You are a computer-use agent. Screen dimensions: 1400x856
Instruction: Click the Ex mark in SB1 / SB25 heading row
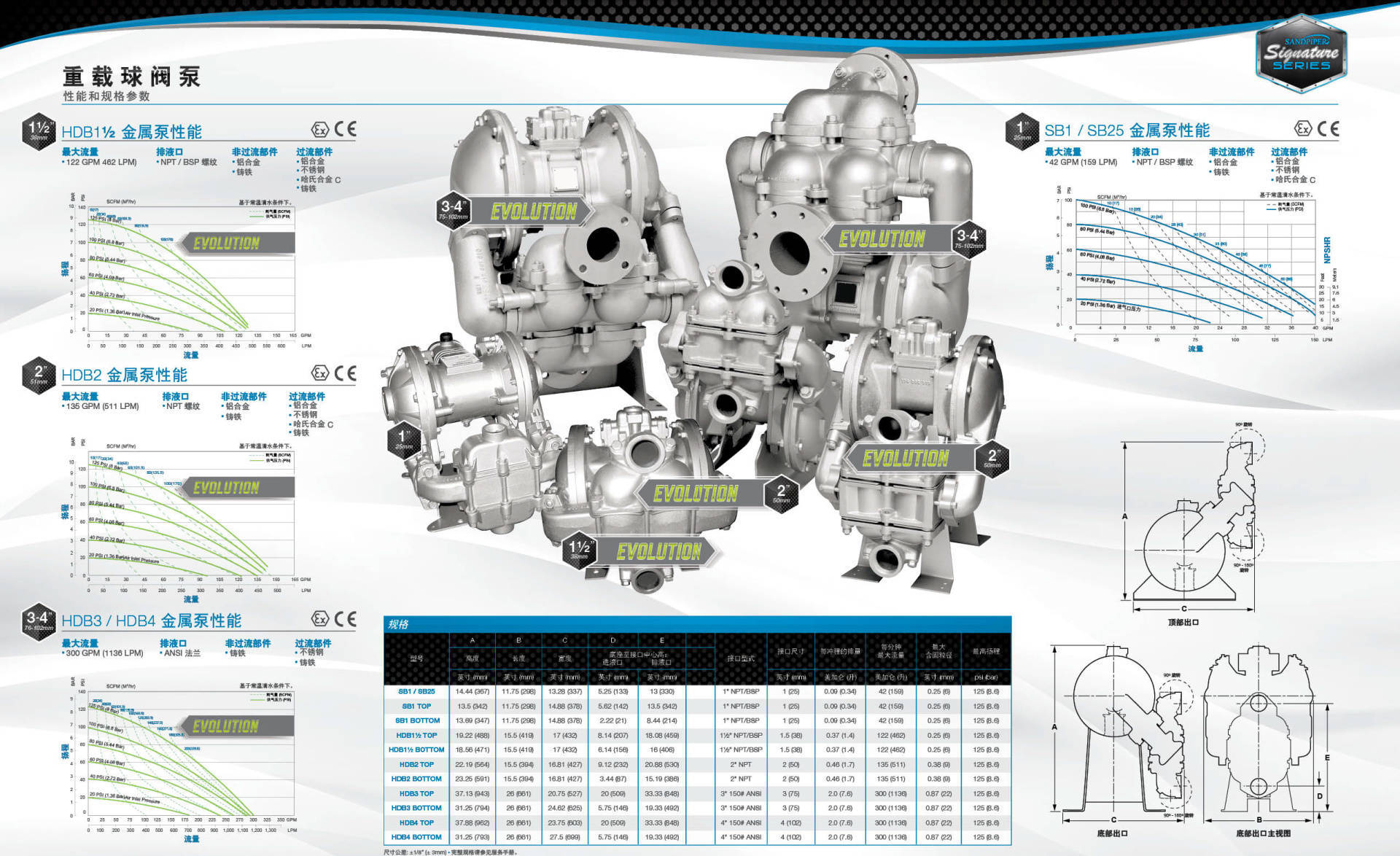pos(1303,129)
